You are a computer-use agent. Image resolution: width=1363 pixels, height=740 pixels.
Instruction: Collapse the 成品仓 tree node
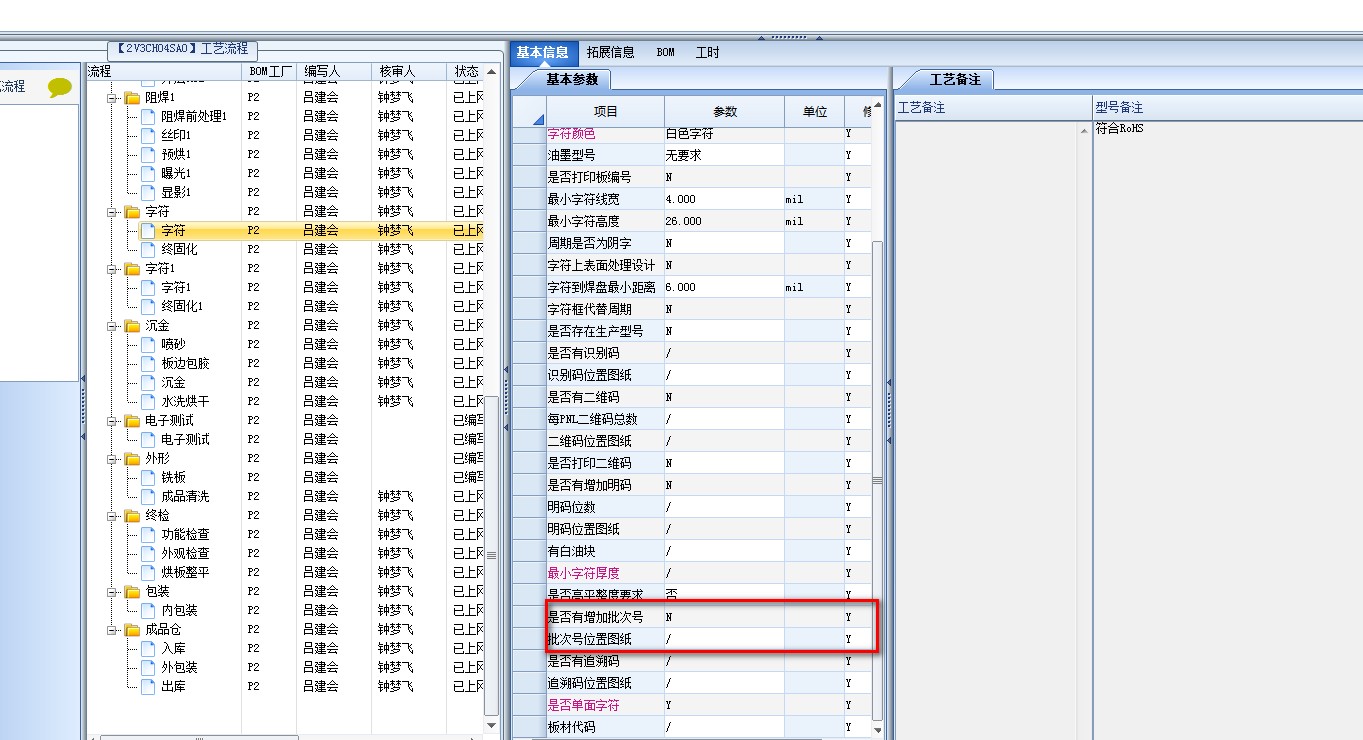(112, 630)
